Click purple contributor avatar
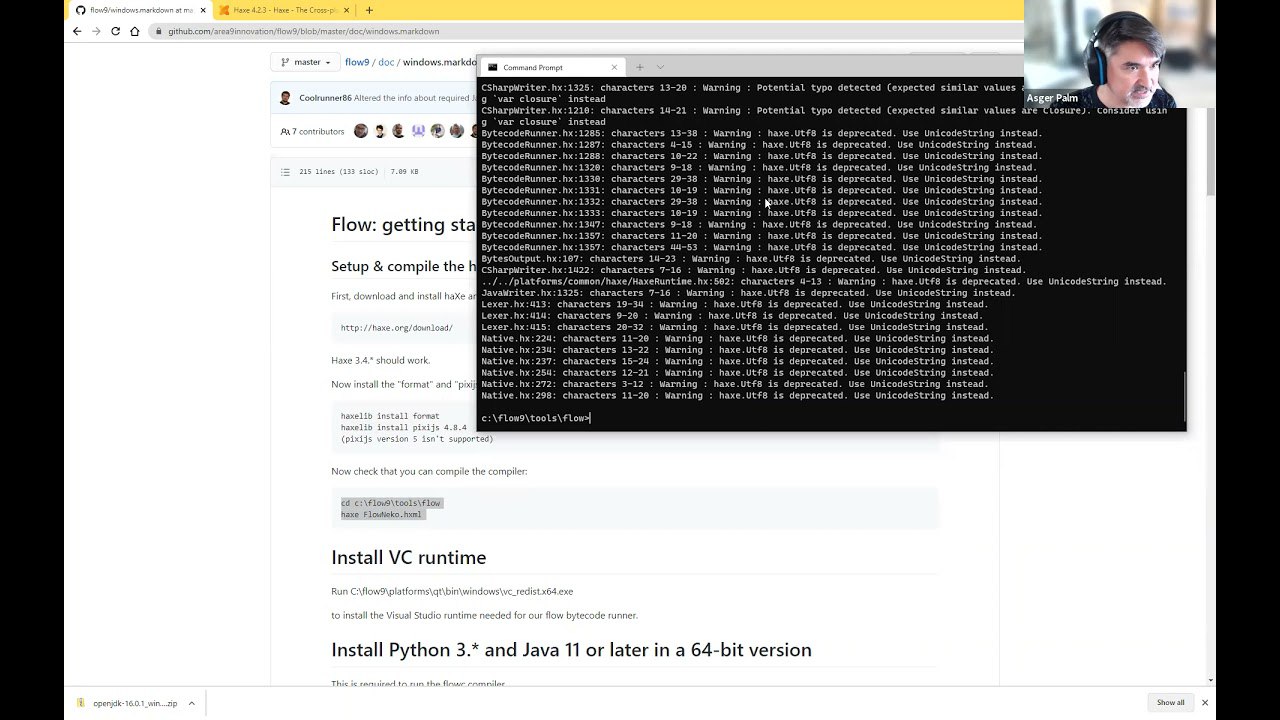 [418, 131]
